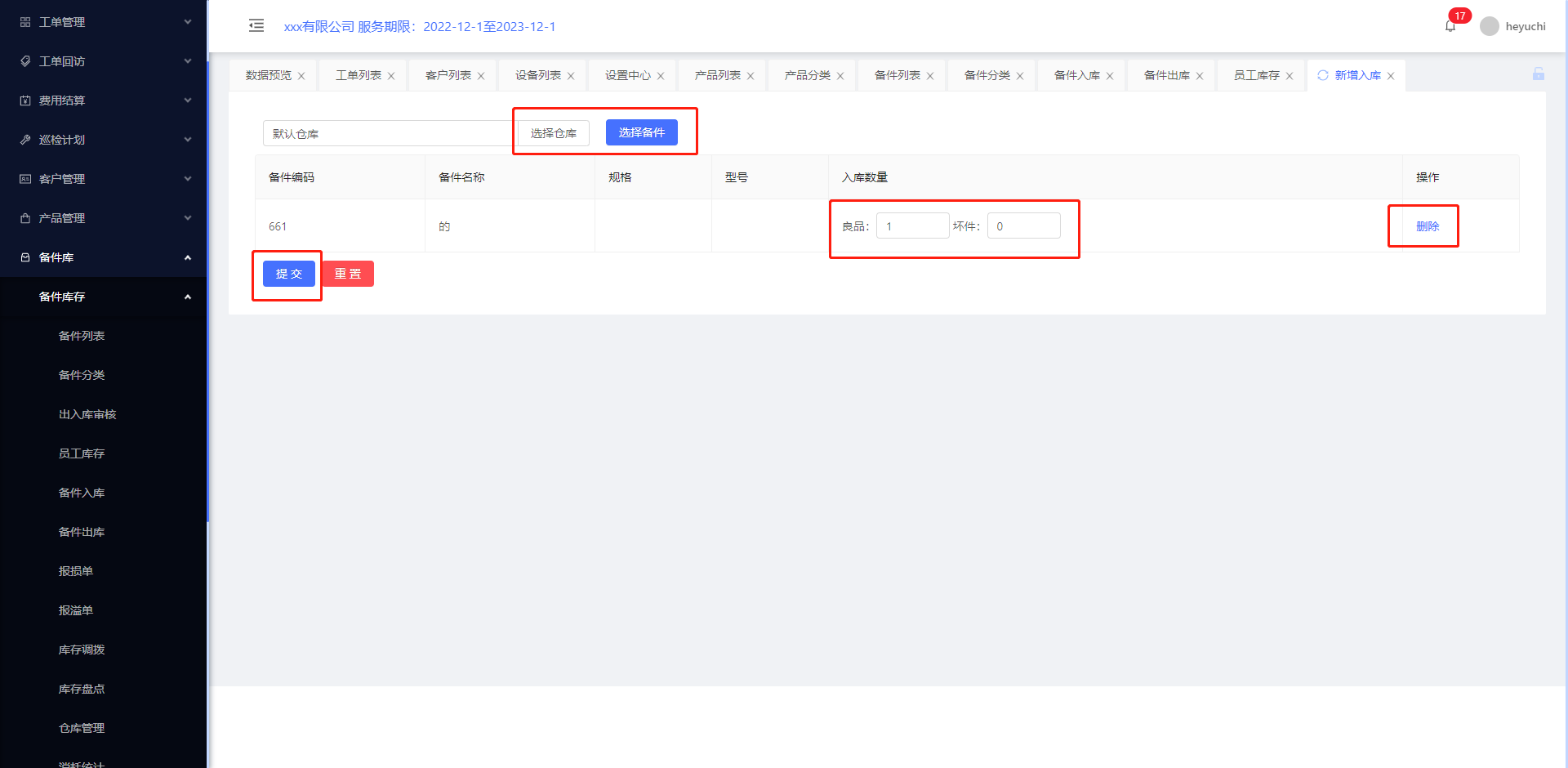The image size is (1568, 768).
Task: Expand the 工单管理 sidebar menu
Action: tap(103, 22)
